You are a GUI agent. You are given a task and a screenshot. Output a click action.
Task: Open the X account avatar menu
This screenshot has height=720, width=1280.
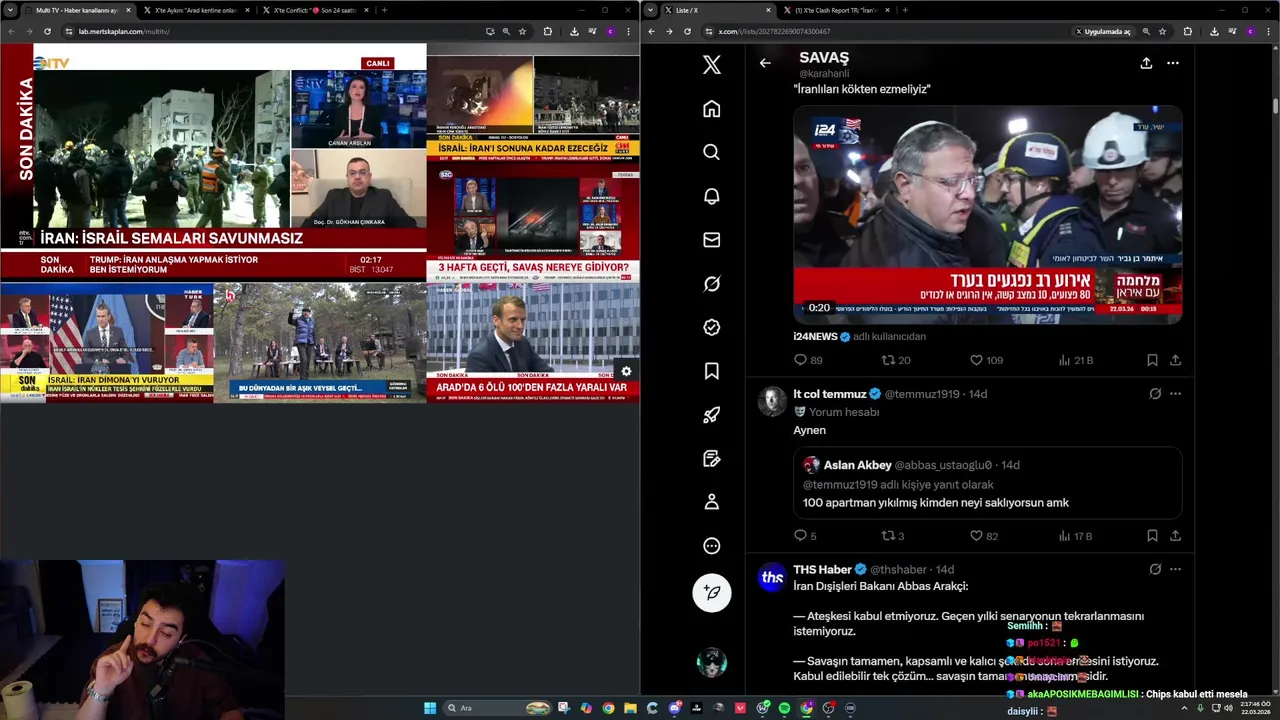click(712, 663)
